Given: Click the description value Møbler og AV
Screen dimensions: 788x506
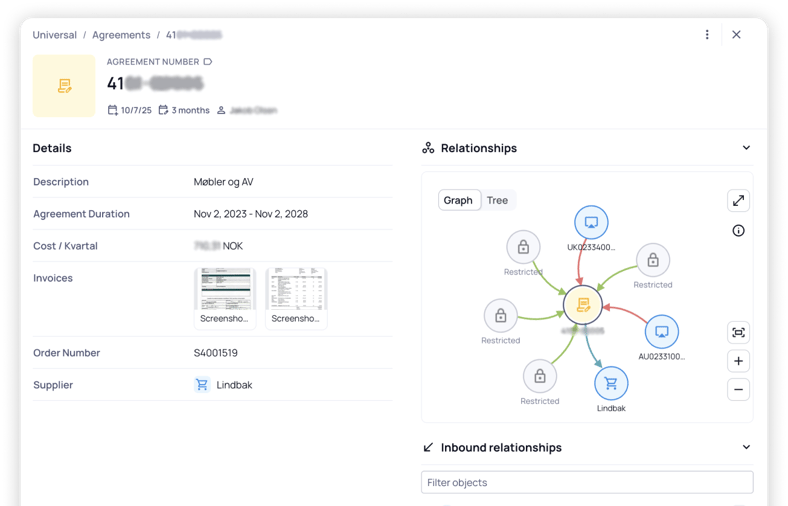Looking at the screenshot, I should (x=224, y=182).
